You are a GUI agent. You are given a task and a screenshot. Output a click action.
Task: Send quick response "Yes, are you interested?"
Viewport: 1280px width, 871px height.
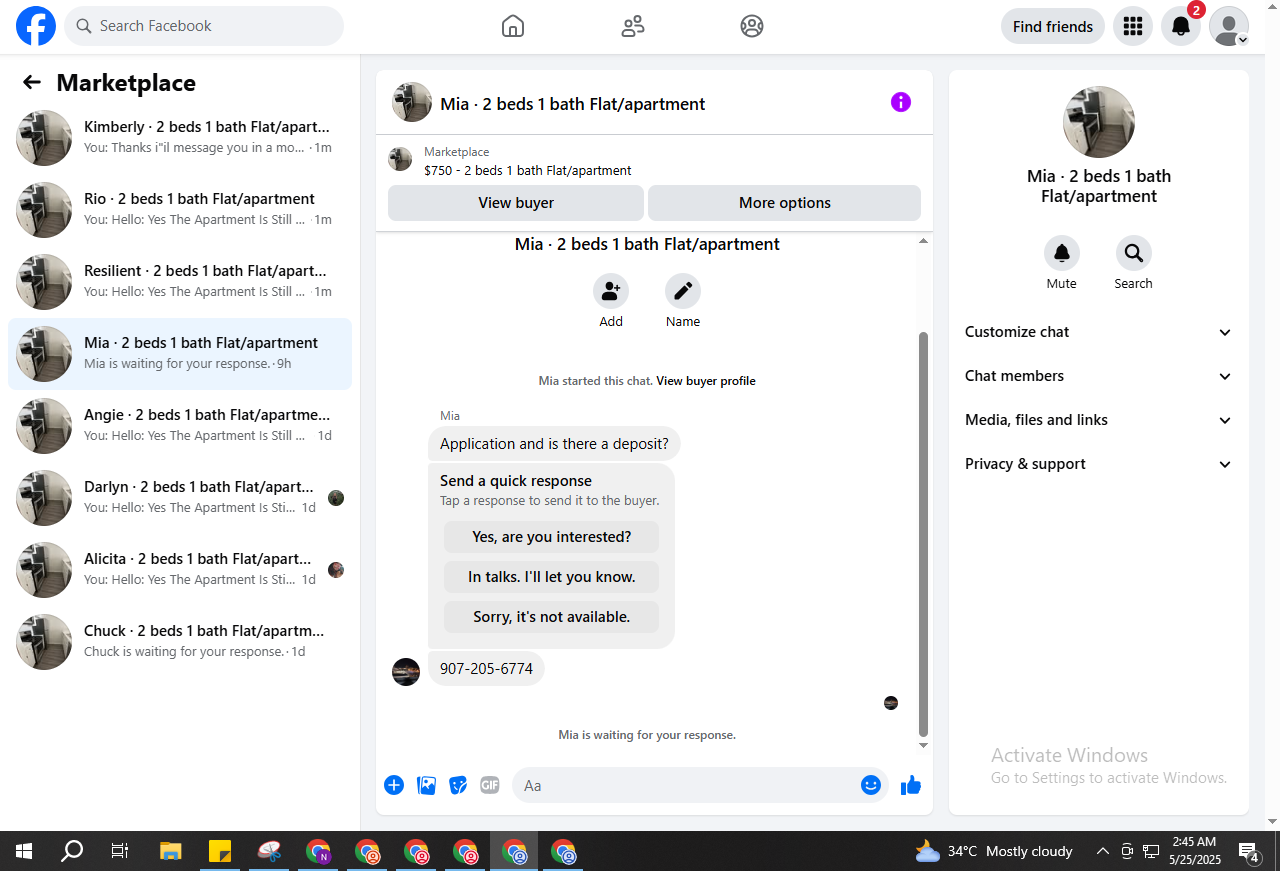[x=552, y=537]
